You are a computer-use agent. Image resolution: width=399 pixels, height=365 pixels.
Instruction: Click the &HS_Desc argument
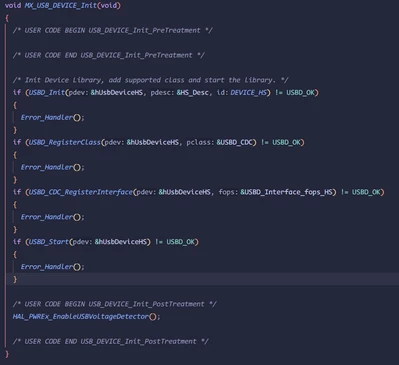tap(193, 92)
